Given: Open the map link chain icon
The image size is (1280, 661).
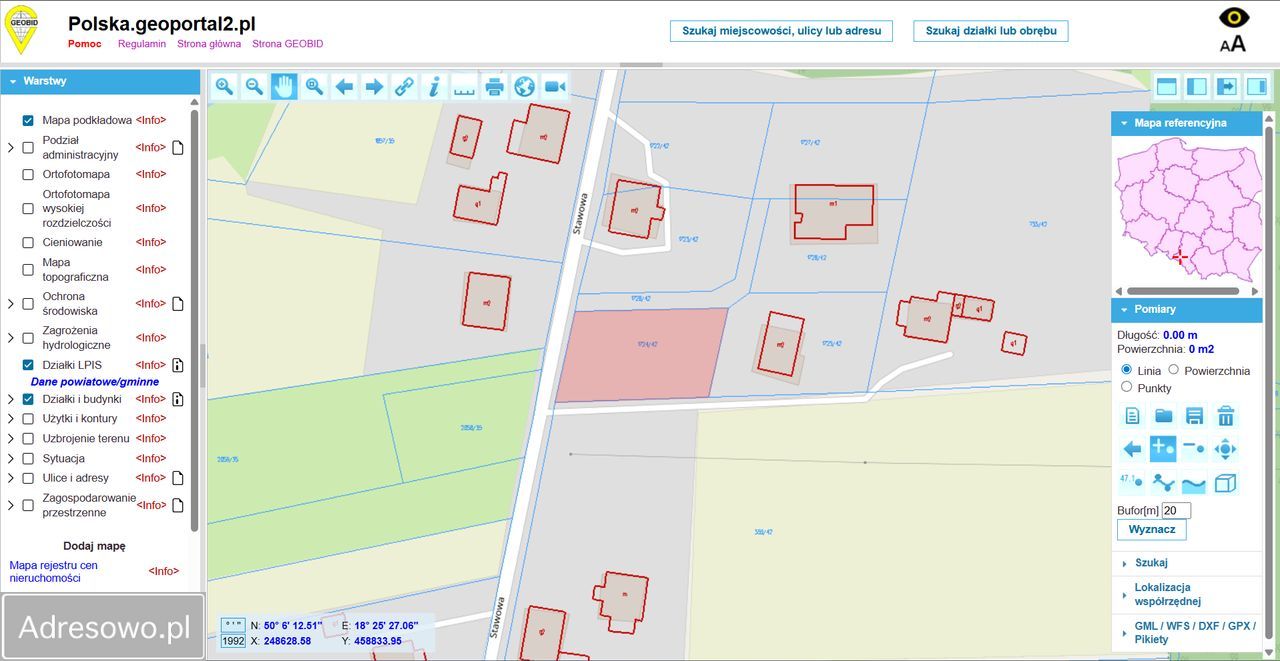Looking at the screenshot, I should click(x=404, y=87).
